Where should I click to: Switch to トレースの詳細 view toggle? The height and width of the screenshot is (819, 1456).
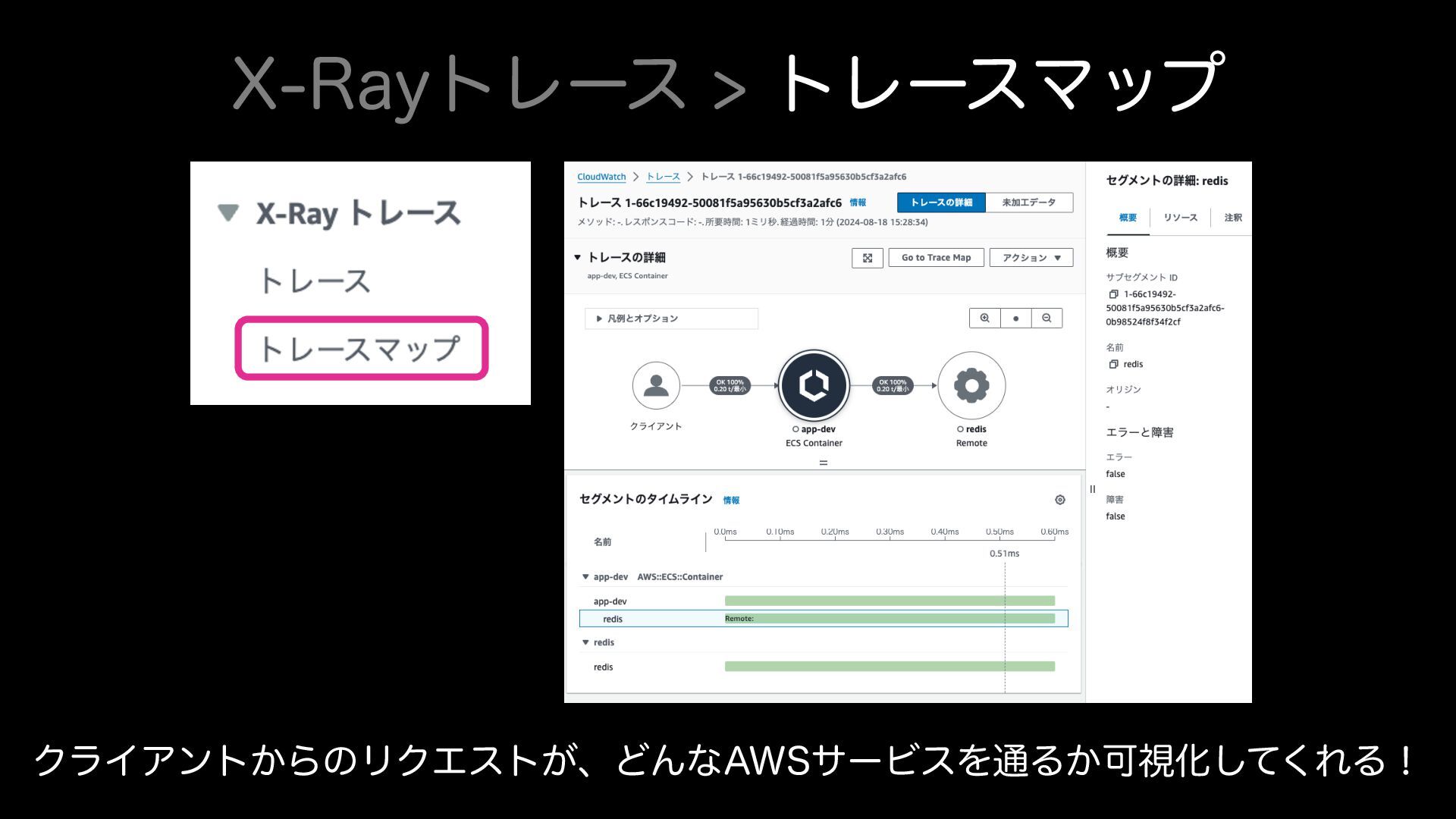tap(940, 202)
